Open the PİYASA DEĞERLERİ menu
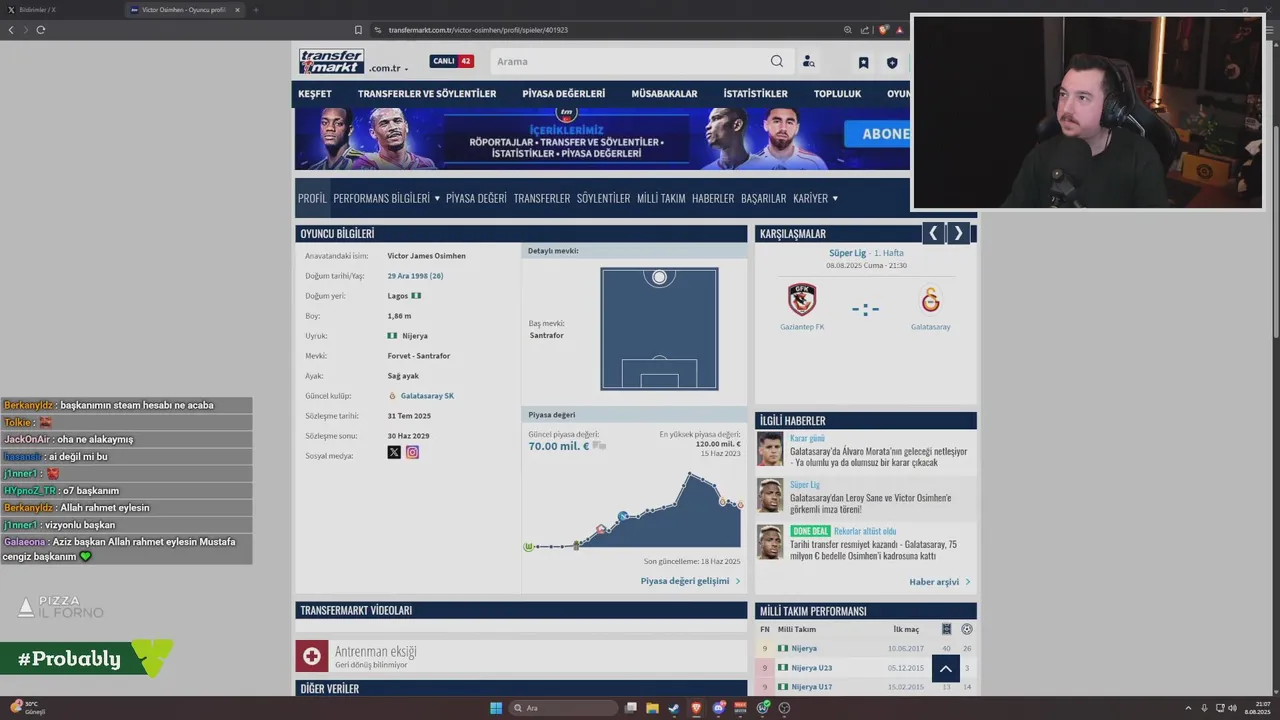Viewport: 1280px width, 720px height. (x=563, y=94)
